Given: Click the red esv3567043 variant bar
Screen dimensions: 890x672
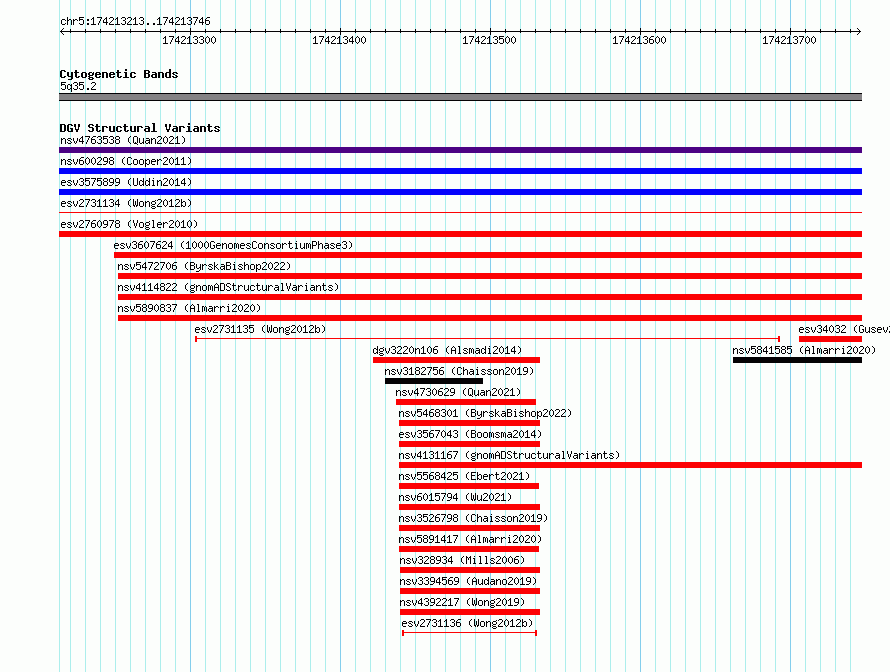Looking at the screenshot, I should (x=469, y=444).
